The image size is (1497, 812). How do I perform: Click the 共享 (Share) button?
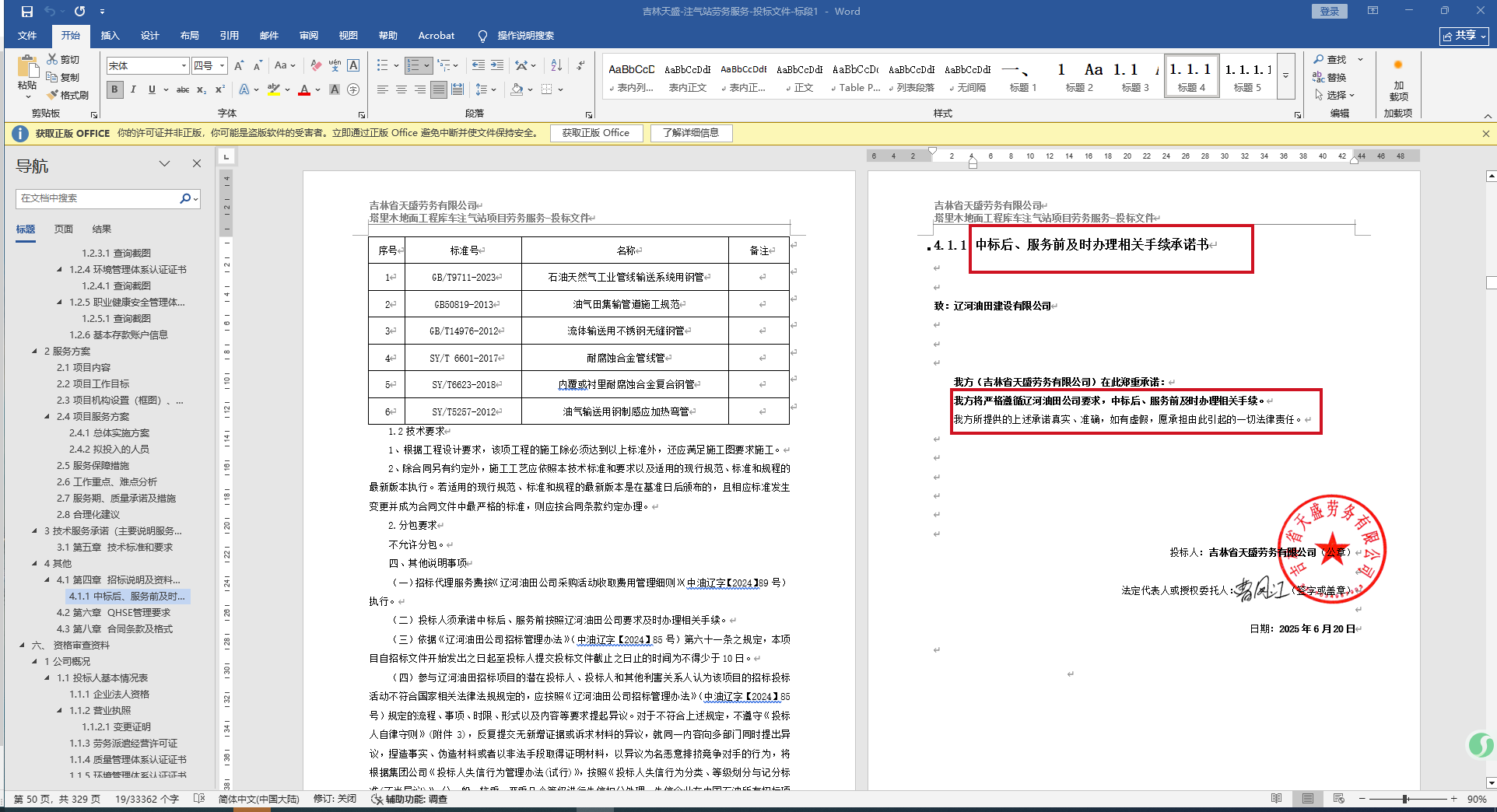(1464, 36)
